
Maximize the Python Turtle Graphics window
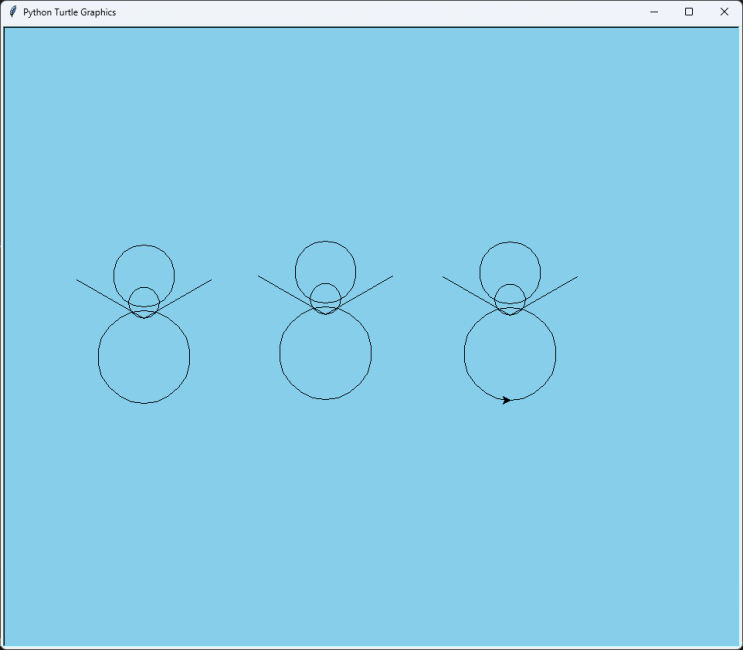click(x=689, y=12)
